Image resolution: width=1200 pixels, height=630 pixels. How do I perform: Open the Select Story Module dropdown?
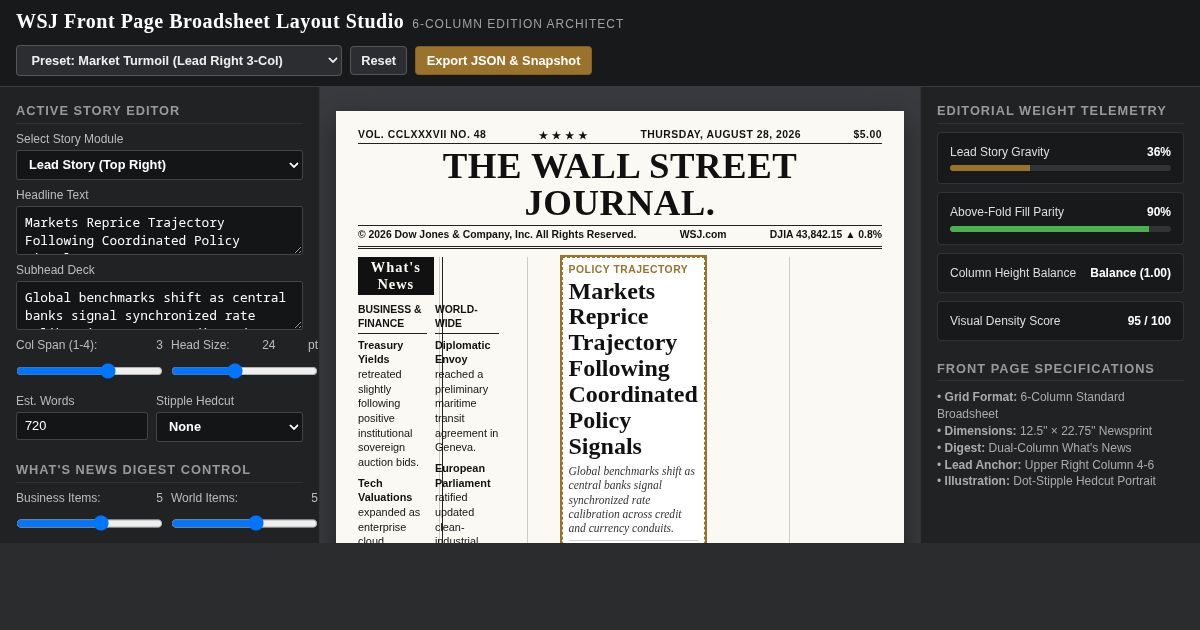[x=159, y=165]
